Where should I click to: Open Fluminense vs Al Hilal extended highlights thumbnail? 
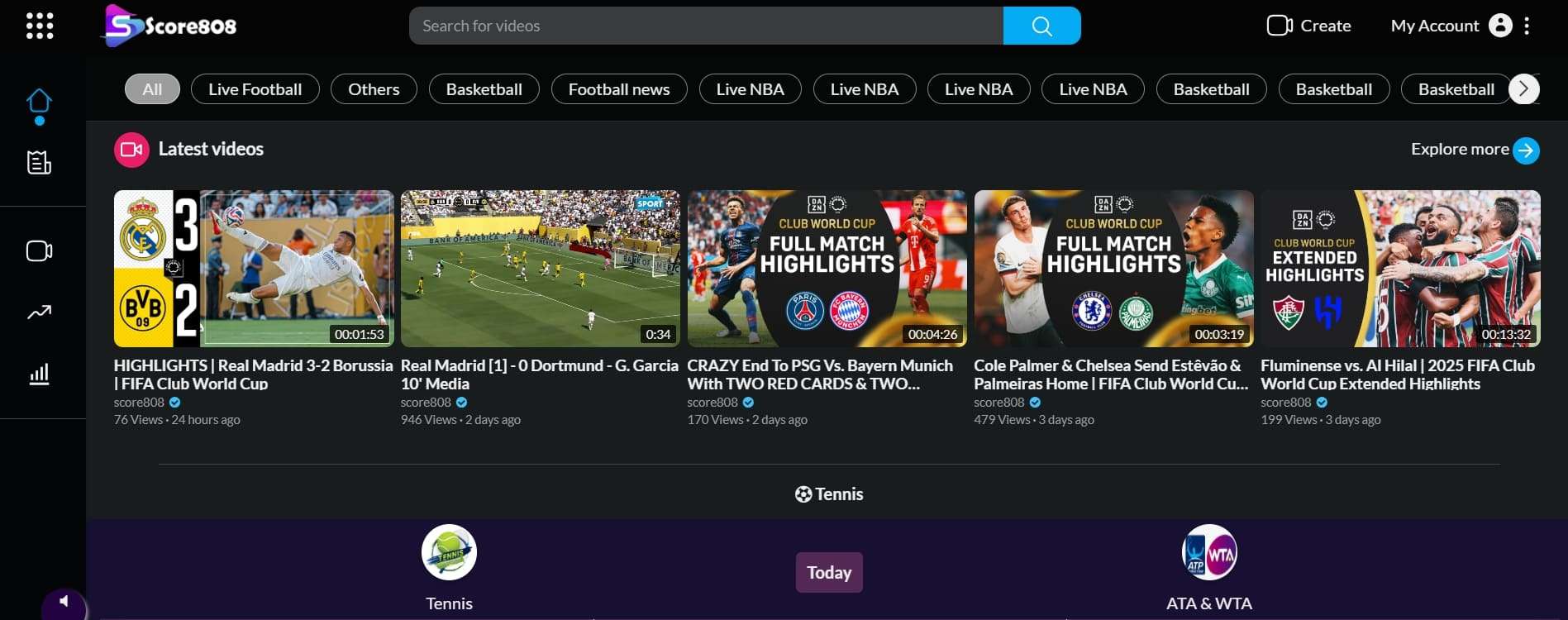pyautogui.click(x=1400, y=269)
